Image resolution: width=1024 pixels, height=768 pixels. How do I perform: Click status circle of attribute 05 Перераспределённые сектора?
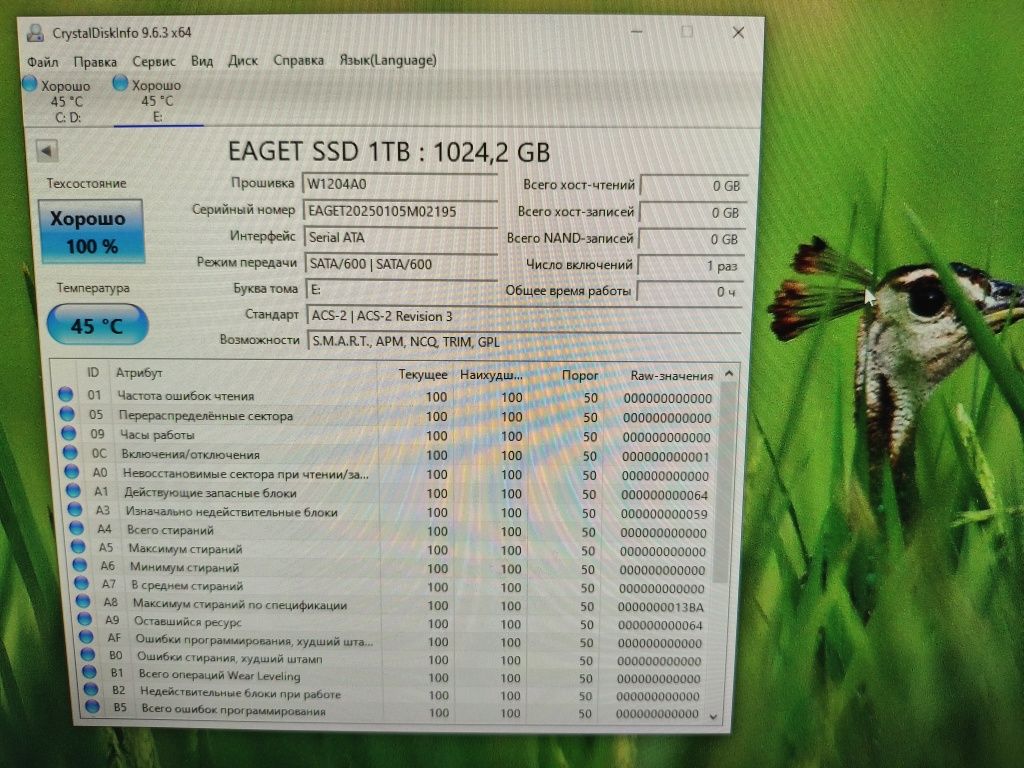click(x=67, y=413)
